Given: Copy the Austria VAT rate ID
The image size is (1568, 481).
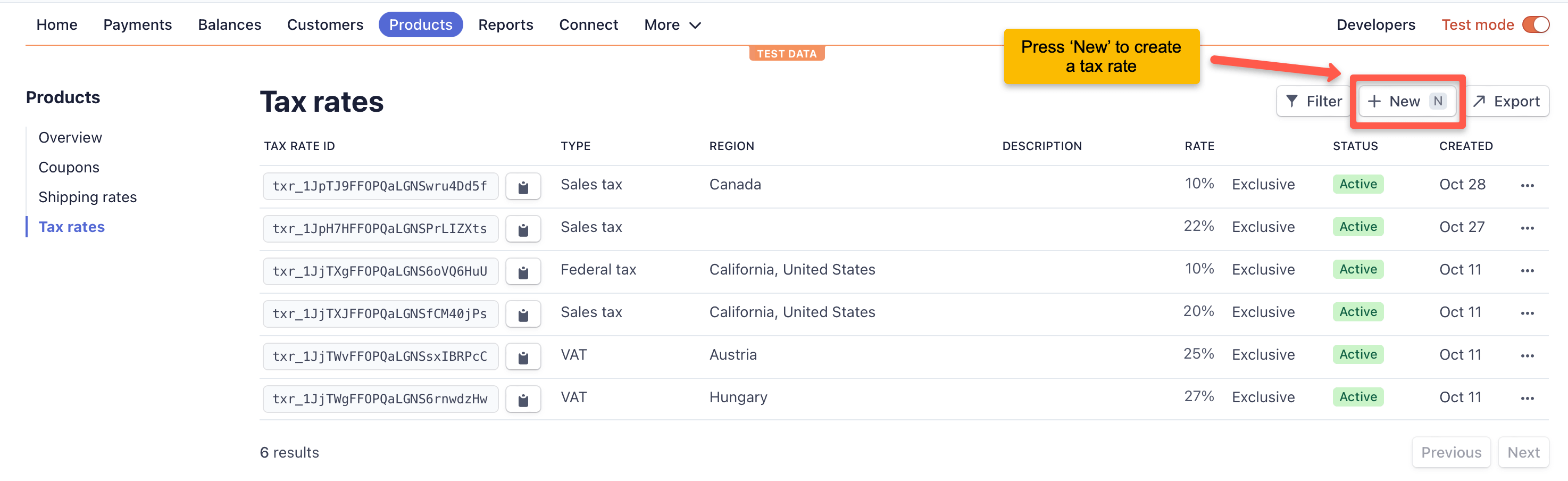Looking at the screenshot, I should click(x=523, y=356).
